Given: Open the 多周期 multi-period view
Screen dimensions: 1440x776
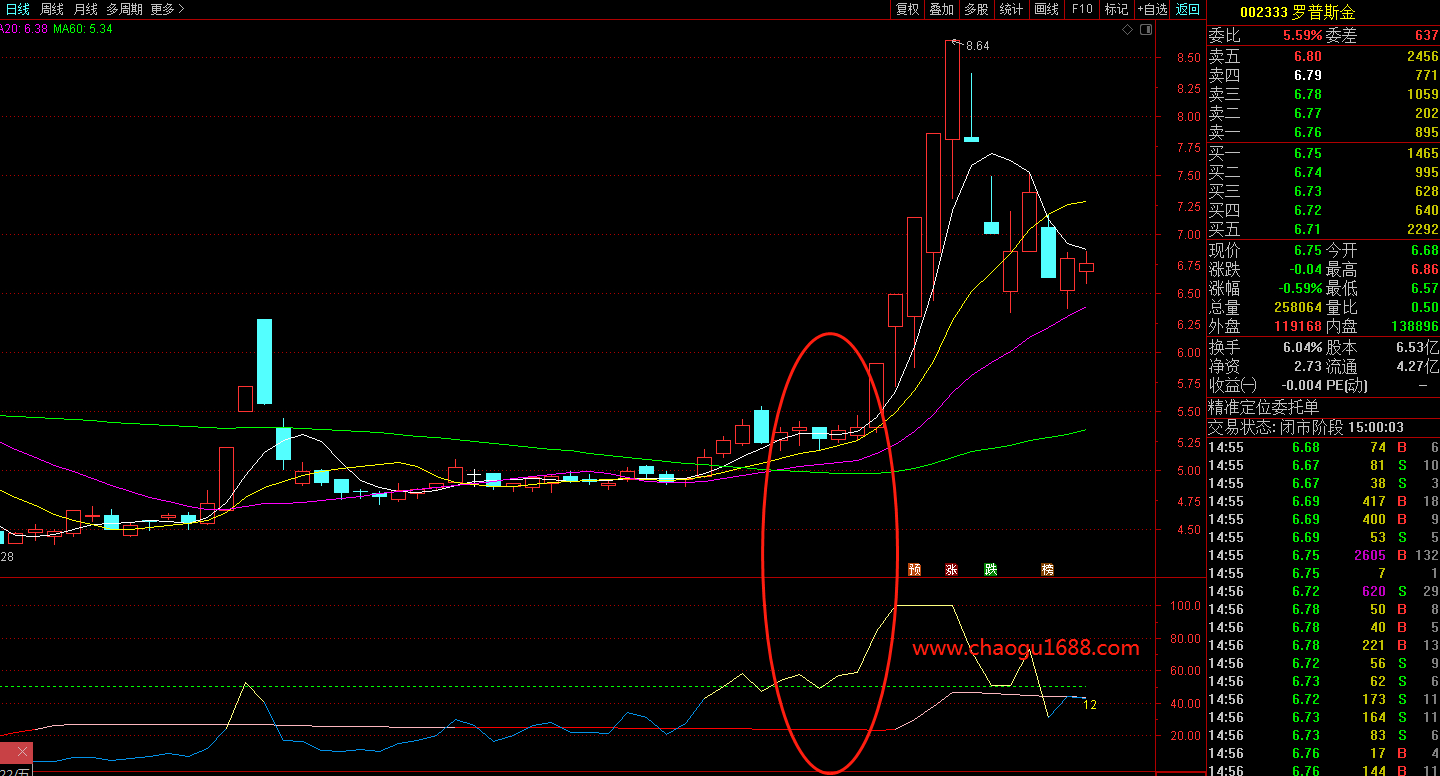Looking at the screenshot, I should (124, 9).
